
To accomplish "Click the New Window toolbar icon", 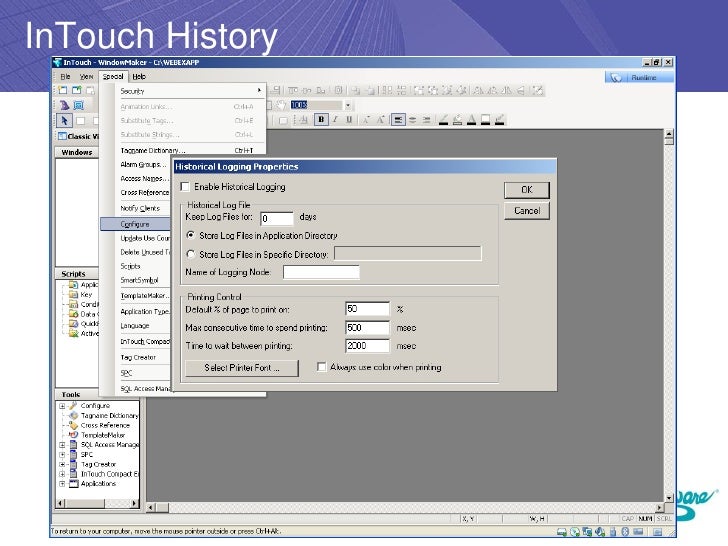I will 63,90.
